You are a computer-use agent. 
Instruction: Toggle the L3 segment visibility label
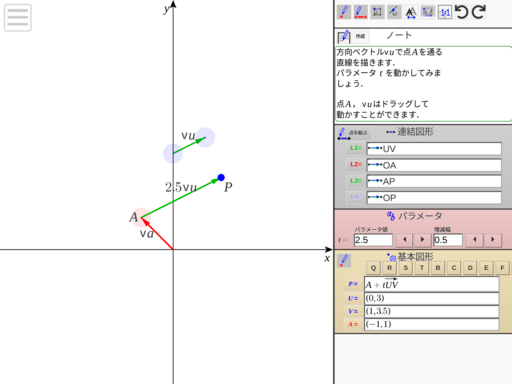356,181
